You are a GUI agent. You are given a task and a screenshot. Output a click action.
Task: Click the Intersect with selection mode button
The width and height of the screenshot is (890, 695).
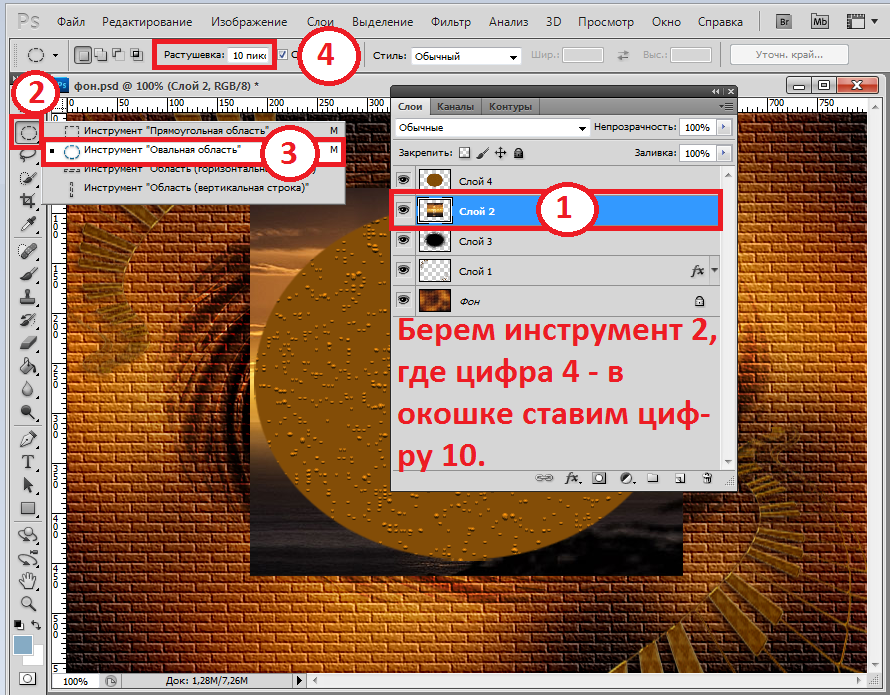pyautogui.click(x=136, y=55)
